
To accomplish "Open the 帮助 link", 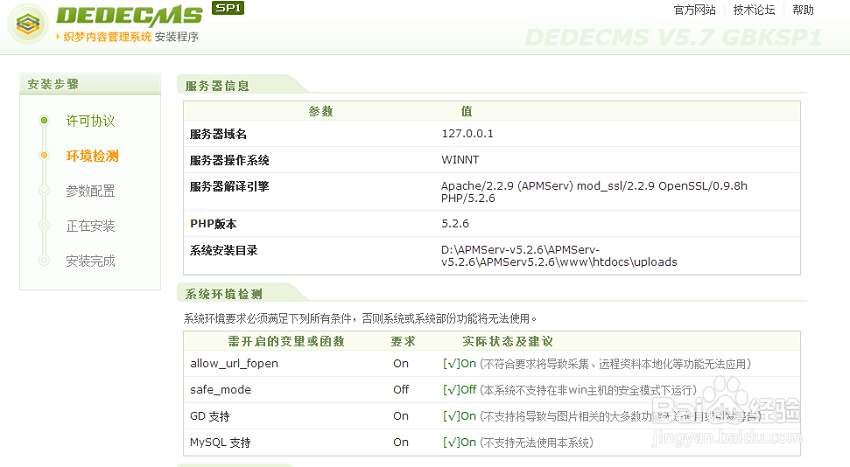I will 803,10.
